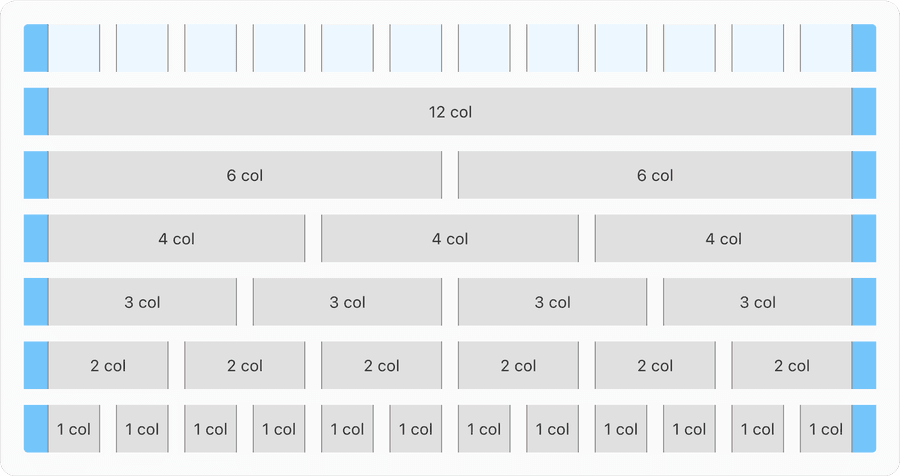Select the leftmost 2 col block
Viewport: 900px width, 476px height.
point(108,366)
